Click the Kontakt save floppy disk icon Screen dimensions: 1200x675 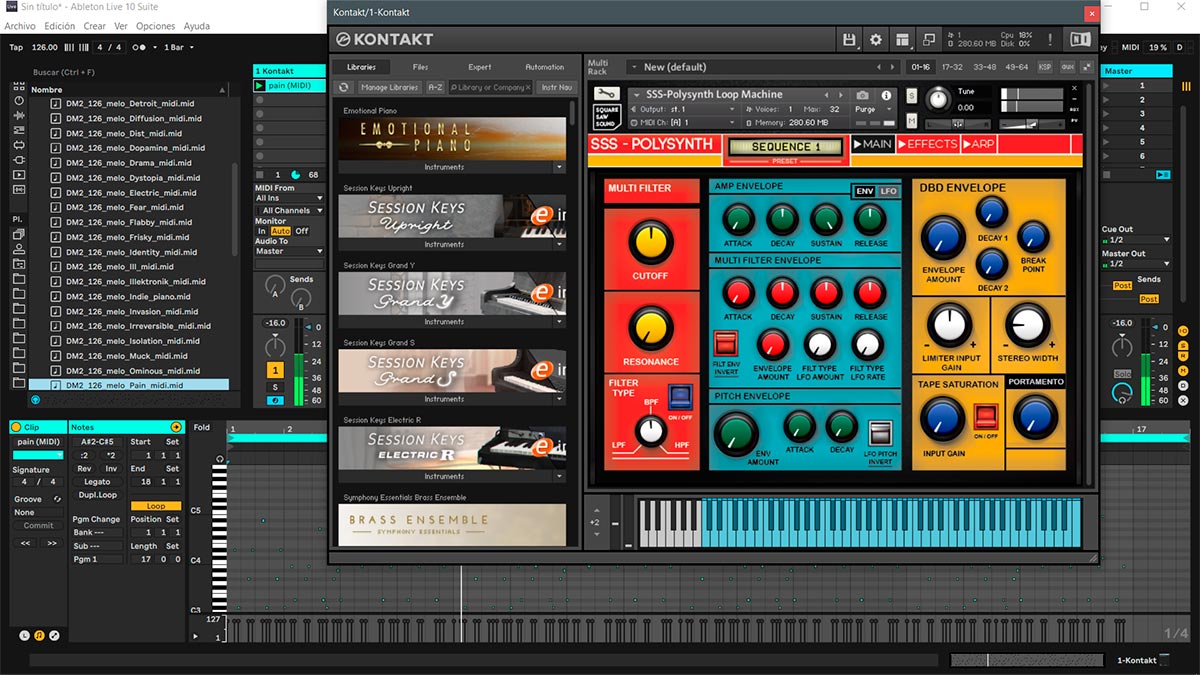[849, 39]
